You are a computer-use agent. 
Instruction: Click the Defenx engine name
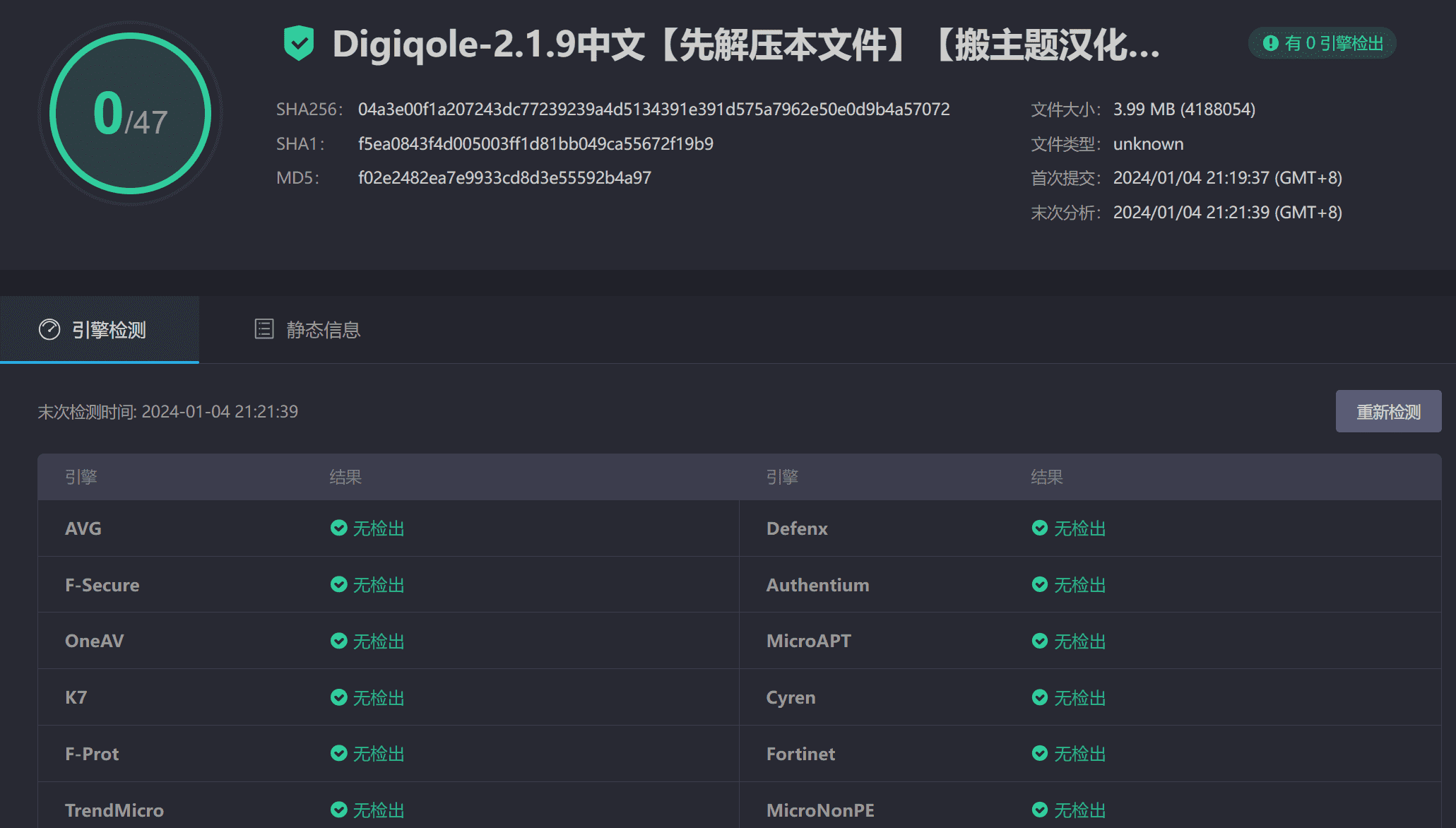click(x=797, y=528)
